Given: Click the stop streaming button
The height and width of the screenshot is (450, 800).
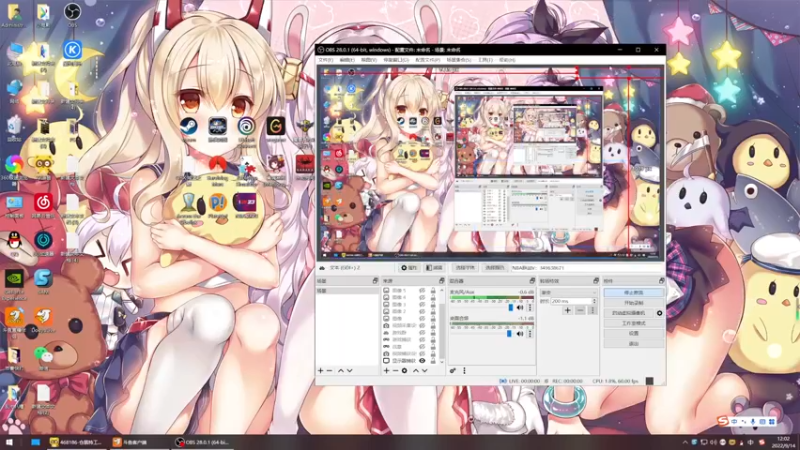Looking at the screenshot, I should point(634,292).
